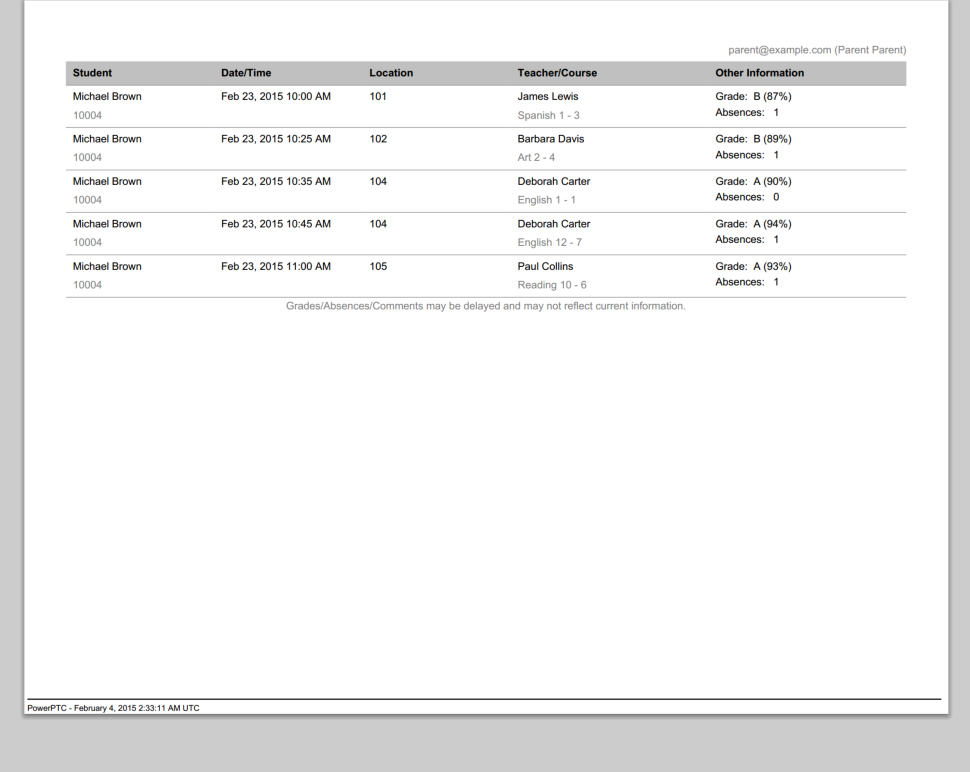Click course English 12 - 7
This screenshot has height=772, width=970.
[549, 242]
